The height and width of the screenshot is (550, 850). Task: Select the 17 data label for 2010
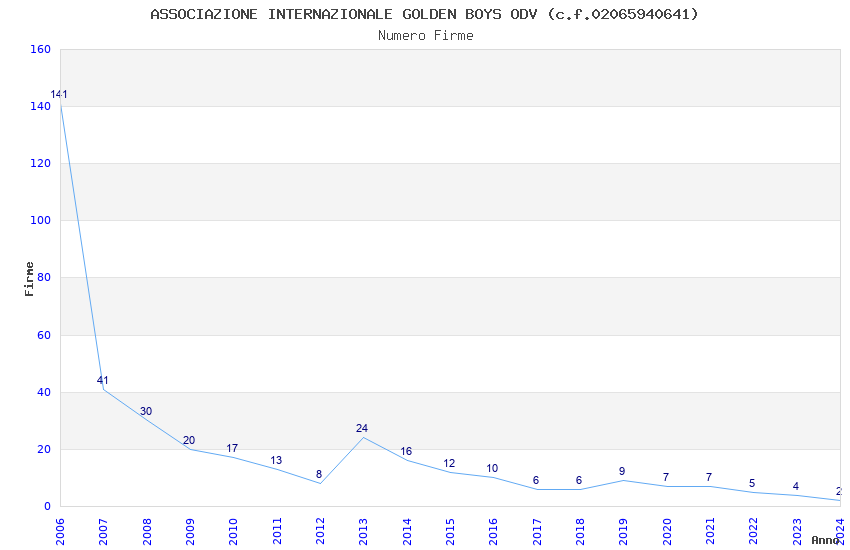point(232,448)
